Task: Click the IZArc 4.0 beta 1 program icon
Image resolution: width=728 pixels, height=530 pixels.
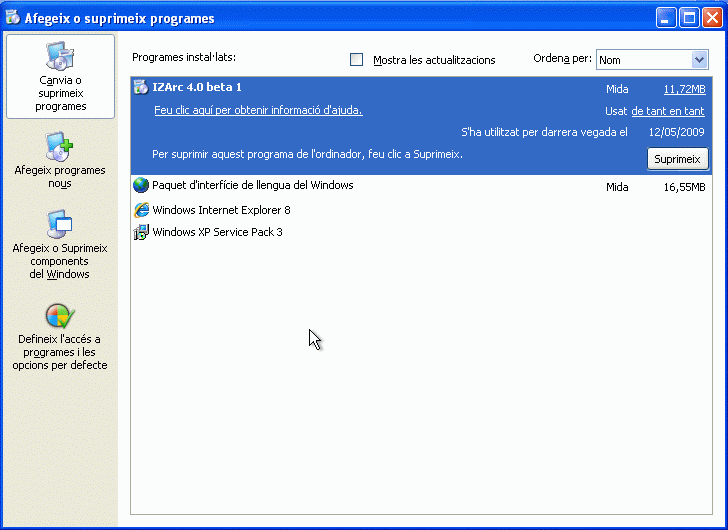Action: click(141, 87)
